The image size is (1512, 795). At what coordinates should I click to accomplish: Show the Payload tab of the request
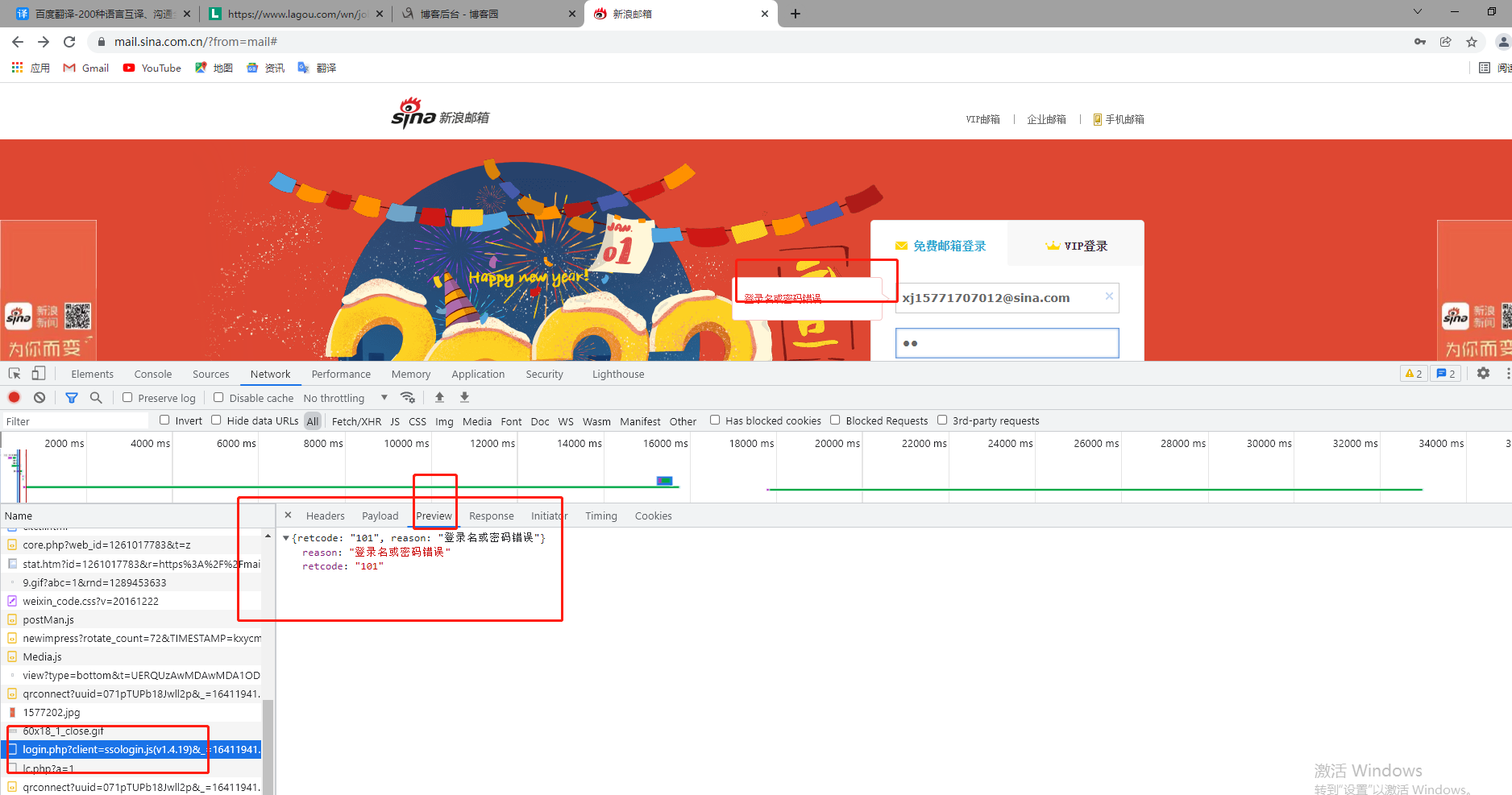(380, 516)
